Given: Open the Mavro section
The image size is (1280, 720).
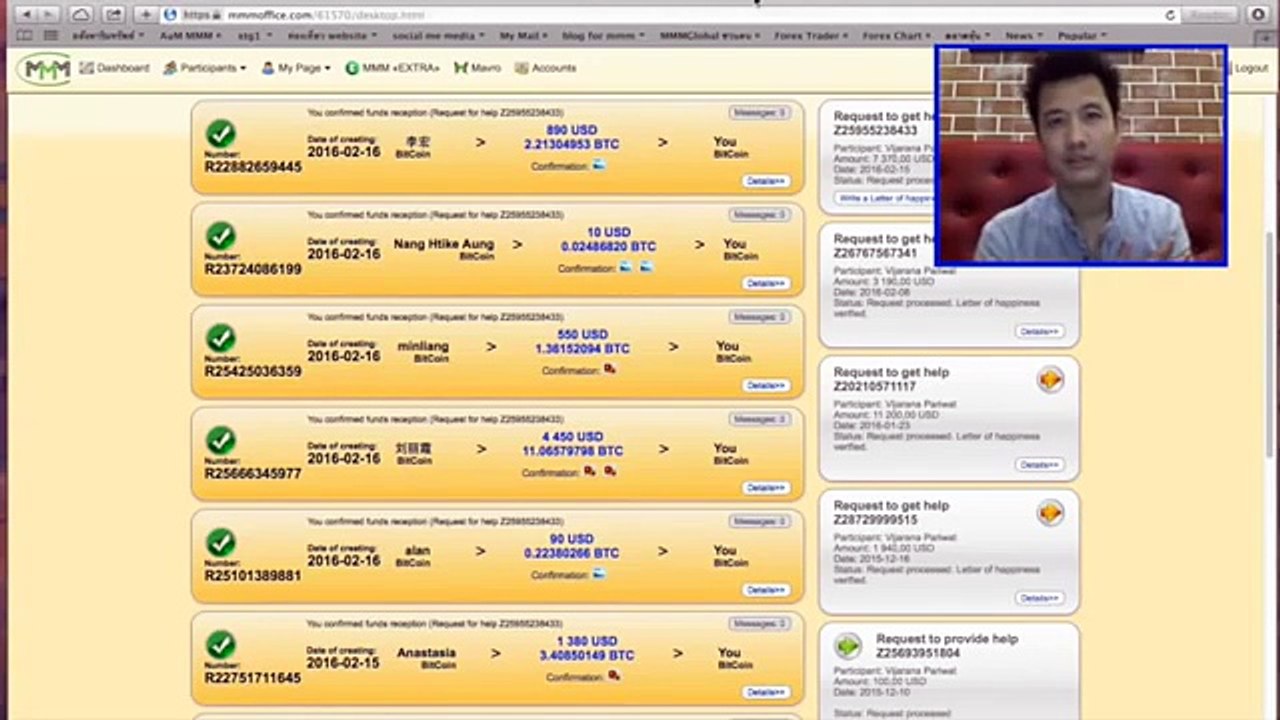Looking at the screenshot, I should click(477, 68).
